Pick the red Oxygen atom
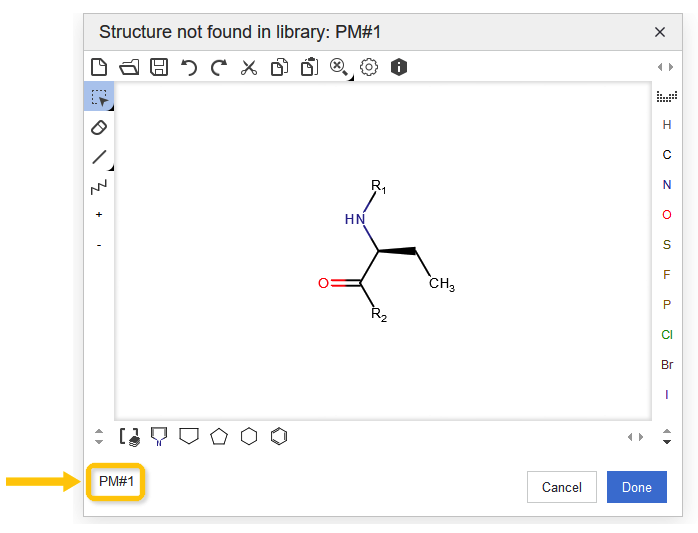Image resolution: width=698 pixels, height=533 pixels. coord(667,215)
